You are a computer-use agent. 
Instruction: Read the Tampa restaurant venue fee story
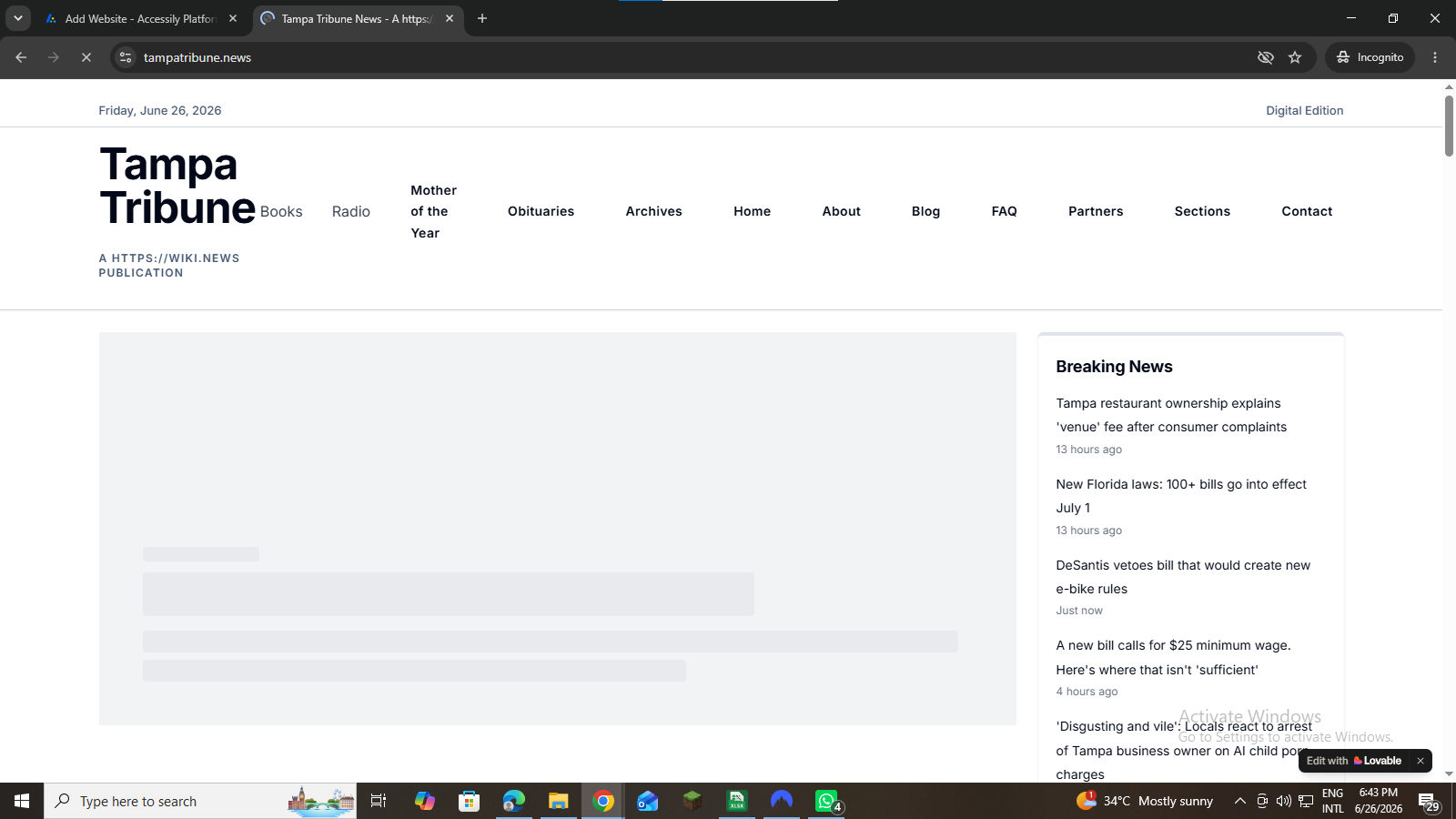point(1171,415)
